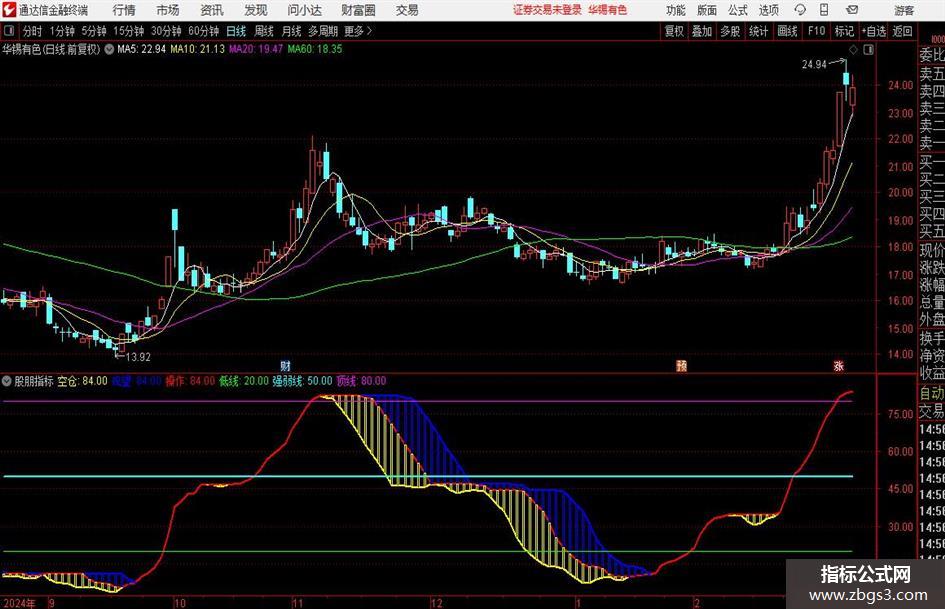Open the 行情 menu
The width and height of the screenshot is (945, 609).
click(x=124, y=10)
